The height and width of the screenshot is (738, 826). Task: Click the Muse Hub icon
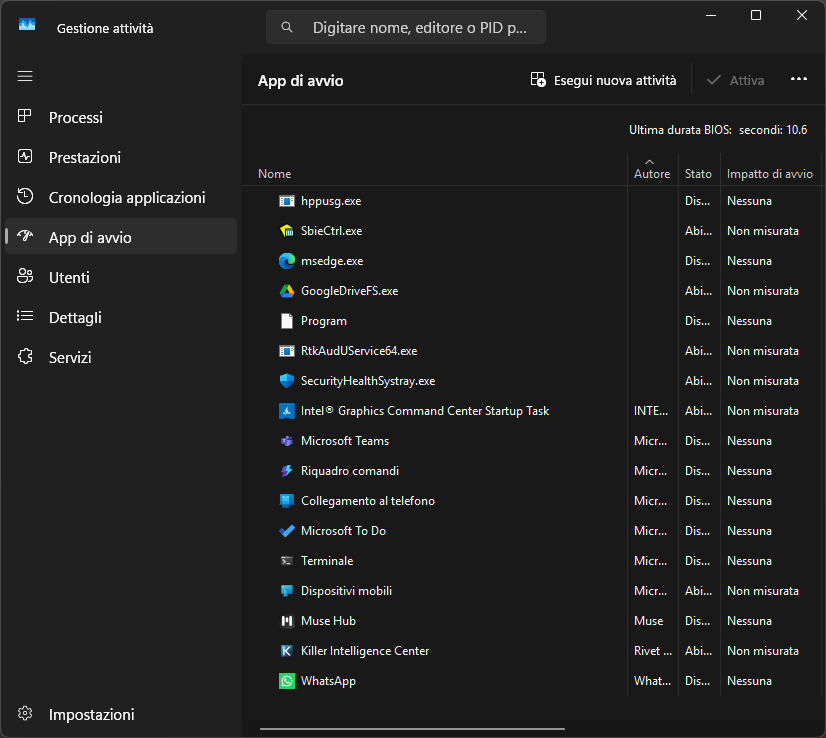coord(287,621)
